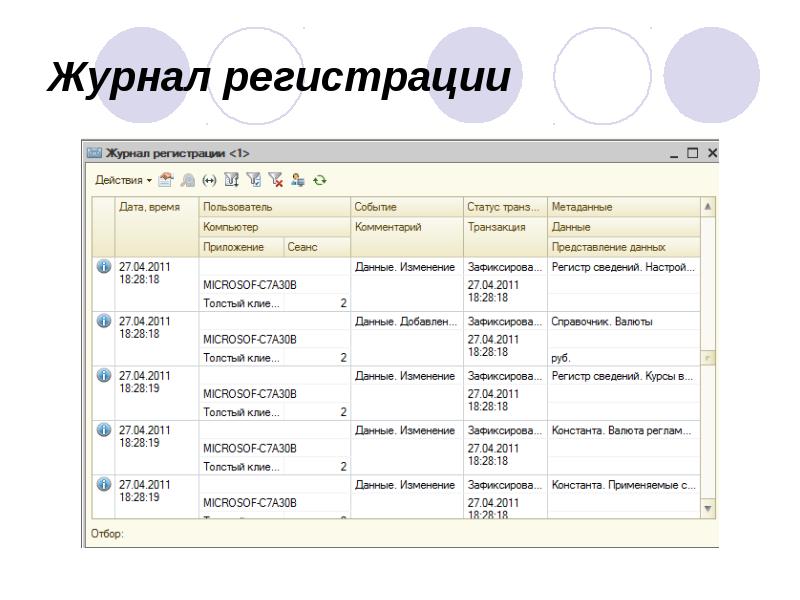
Task: Click the green refresh arrows icon
Action: coord(320,180)
